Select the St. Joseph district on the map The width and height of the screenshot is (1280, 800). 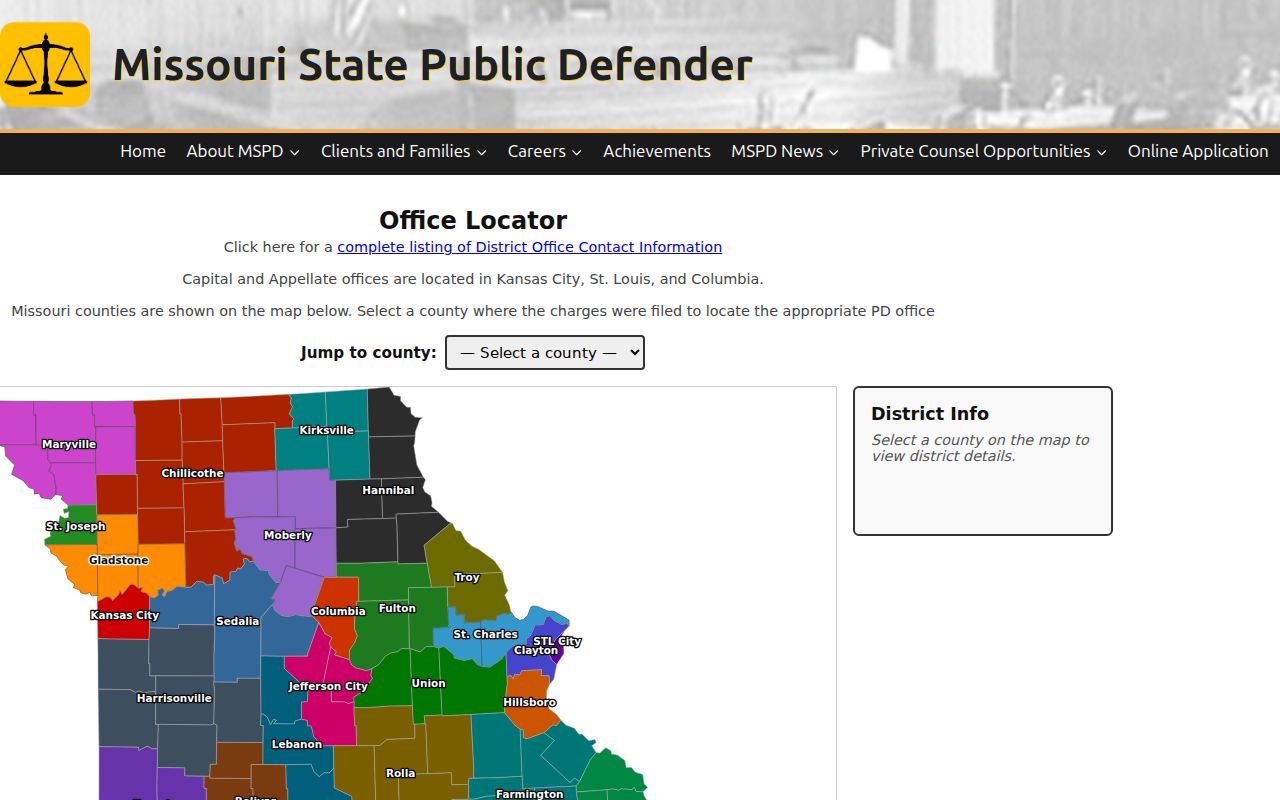[75, 526]
